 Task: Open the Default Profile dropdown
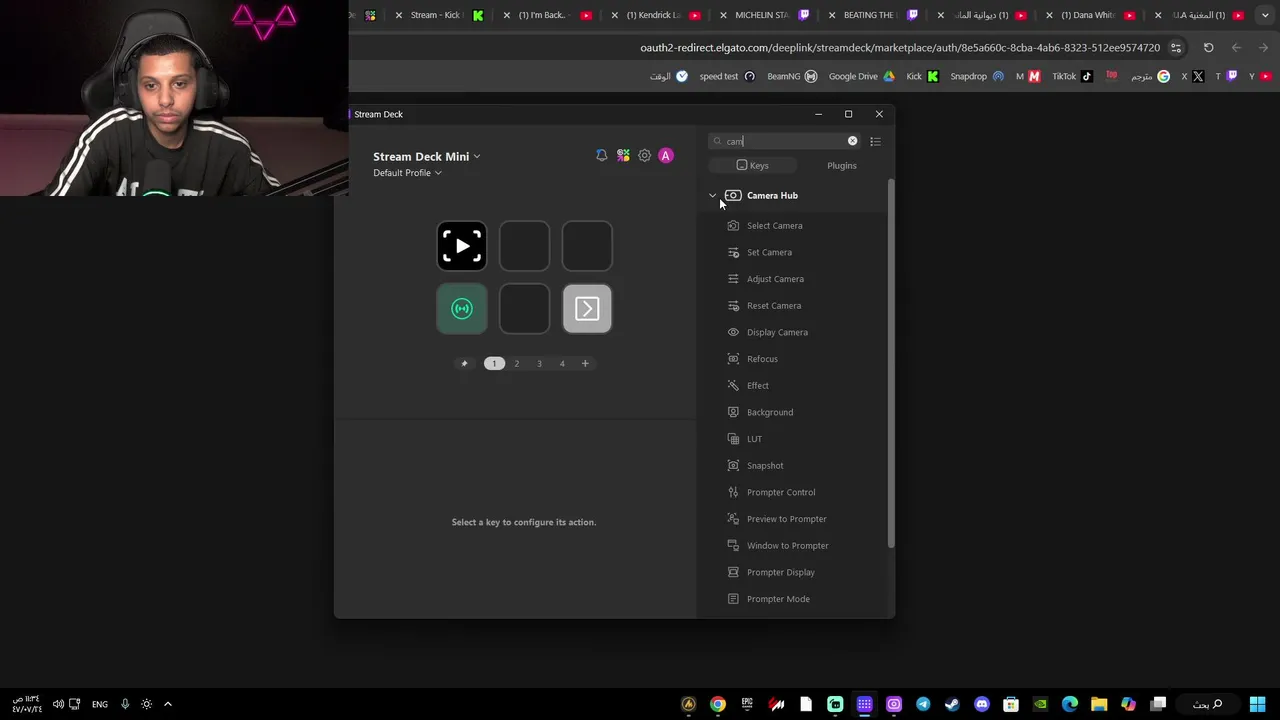coord(407,173)
